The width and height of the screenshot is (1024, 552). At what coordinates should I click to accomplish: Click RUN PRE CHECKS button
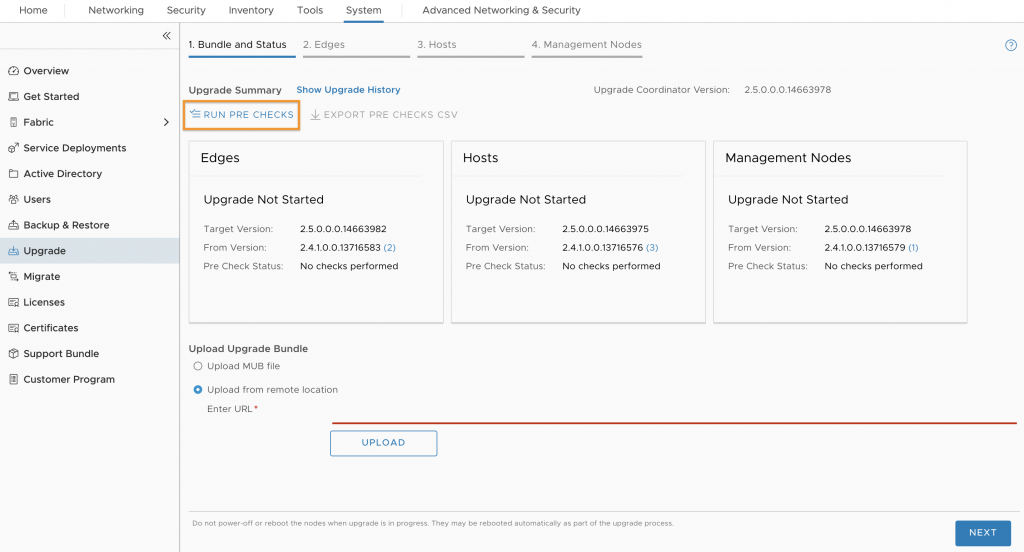coord(242,114)
